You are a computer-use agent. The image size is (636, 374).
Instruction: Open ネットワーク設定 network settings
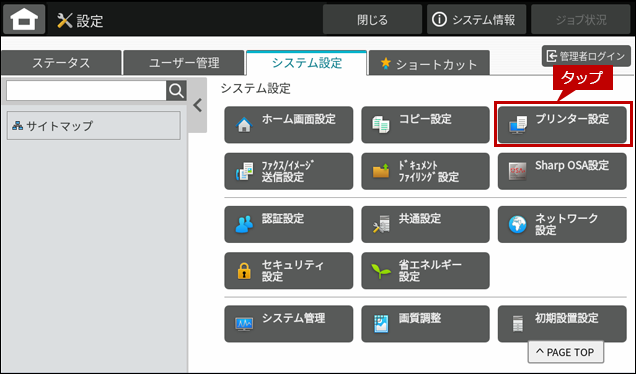point(562,224)
